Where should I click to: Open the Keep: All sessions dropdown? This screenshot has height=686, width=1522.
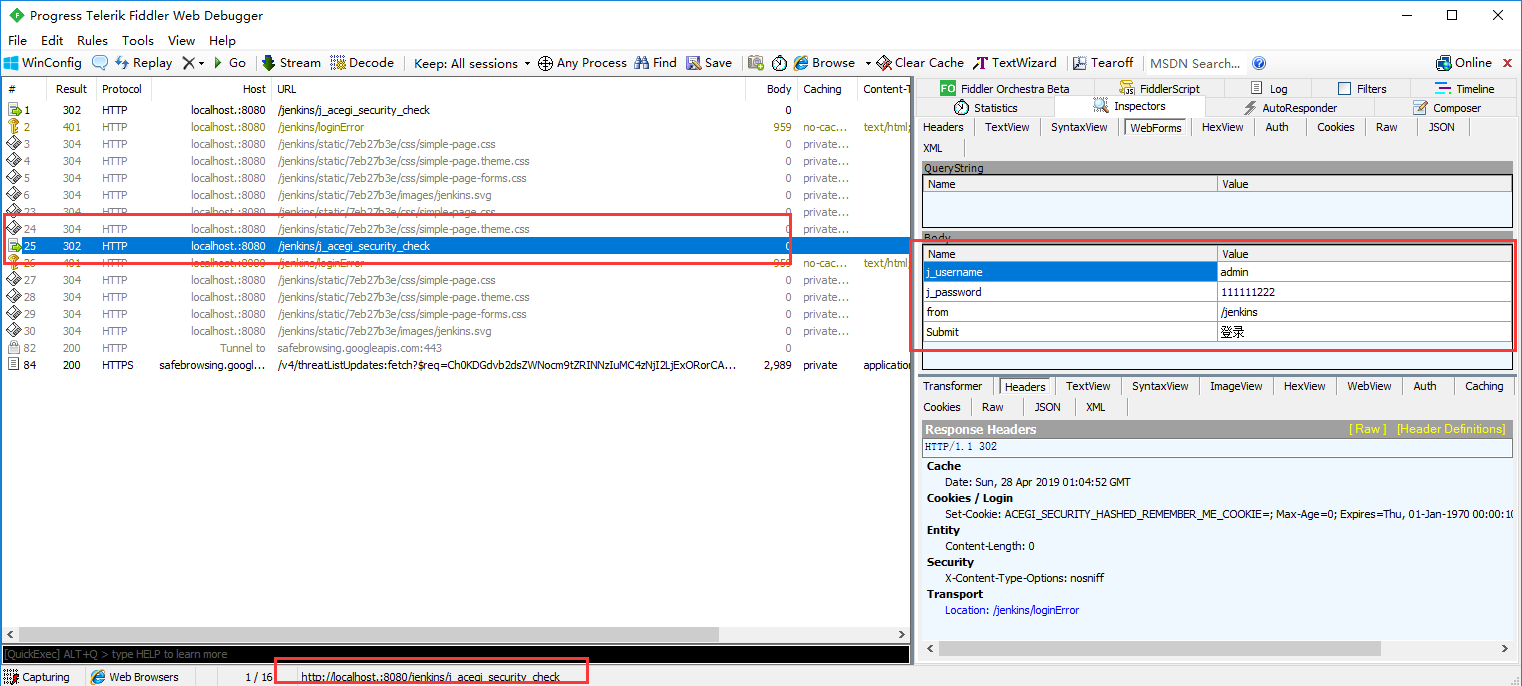click(472, 63)
